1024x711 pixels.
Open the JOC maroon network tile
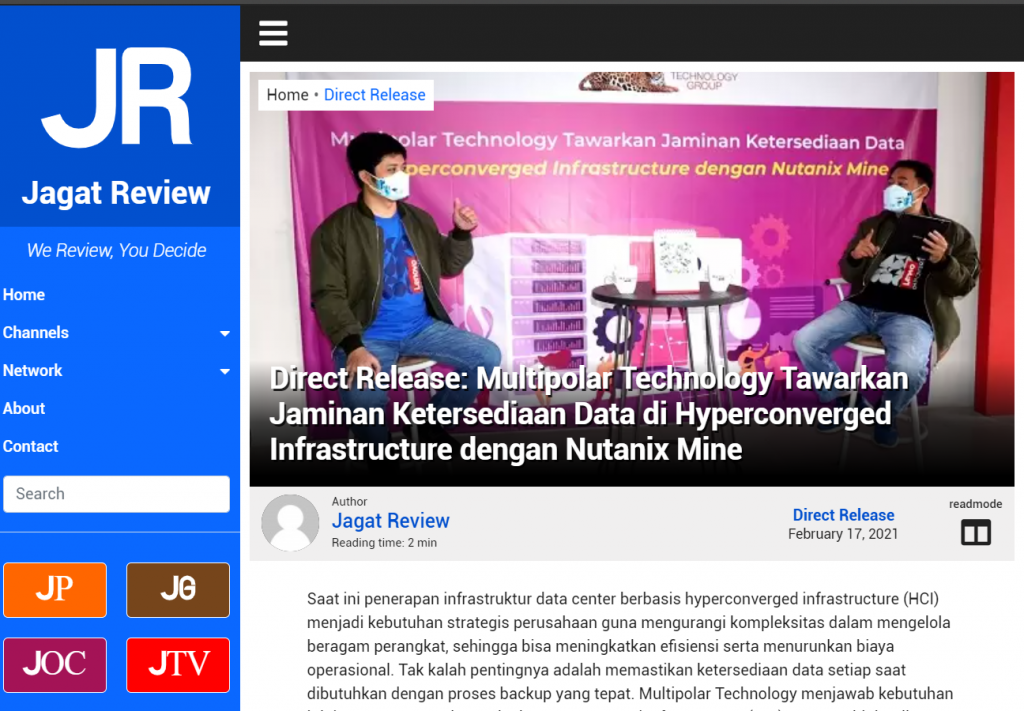pyautogui.click(x=55, y=665)
